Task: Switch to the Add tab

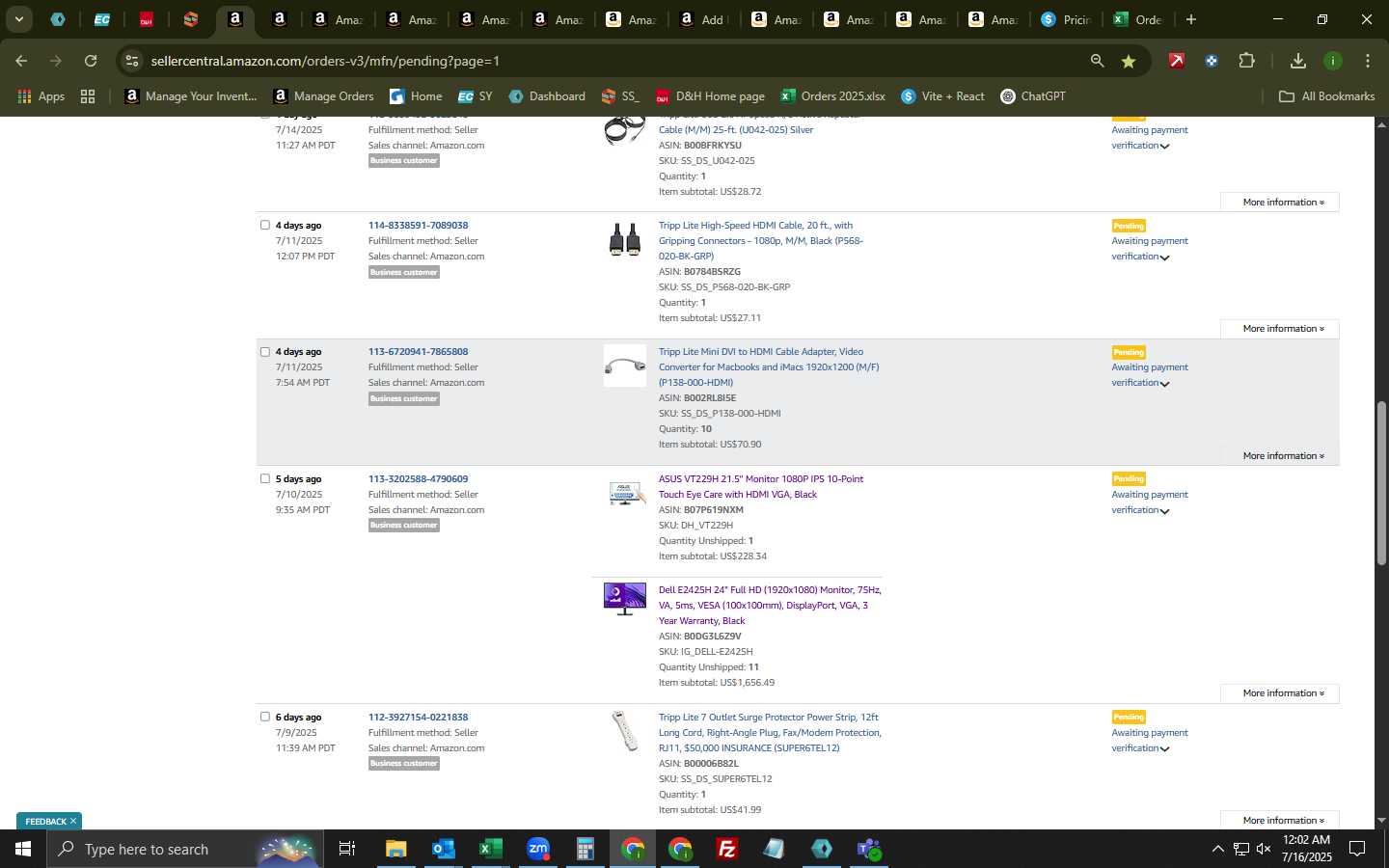Action: coord(702,19)
